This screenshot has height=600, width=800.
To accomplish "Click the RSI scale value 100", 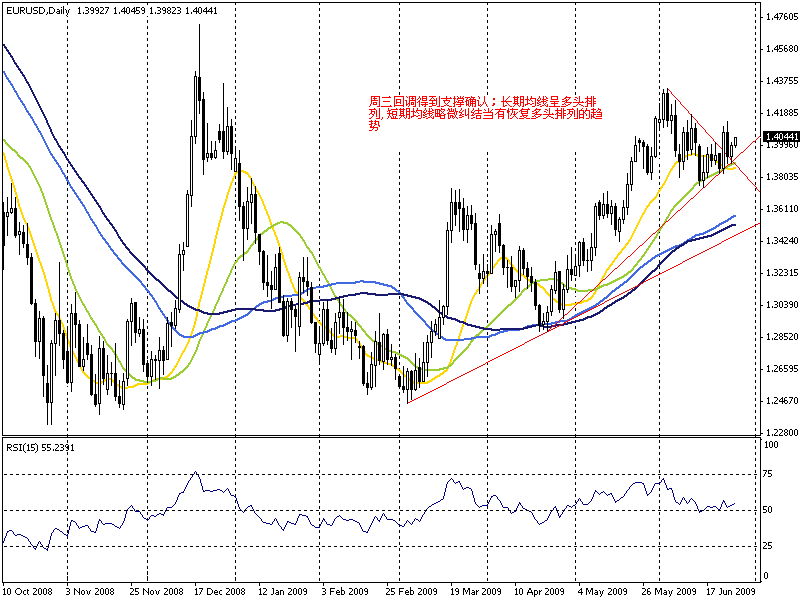I will (772, 444).
